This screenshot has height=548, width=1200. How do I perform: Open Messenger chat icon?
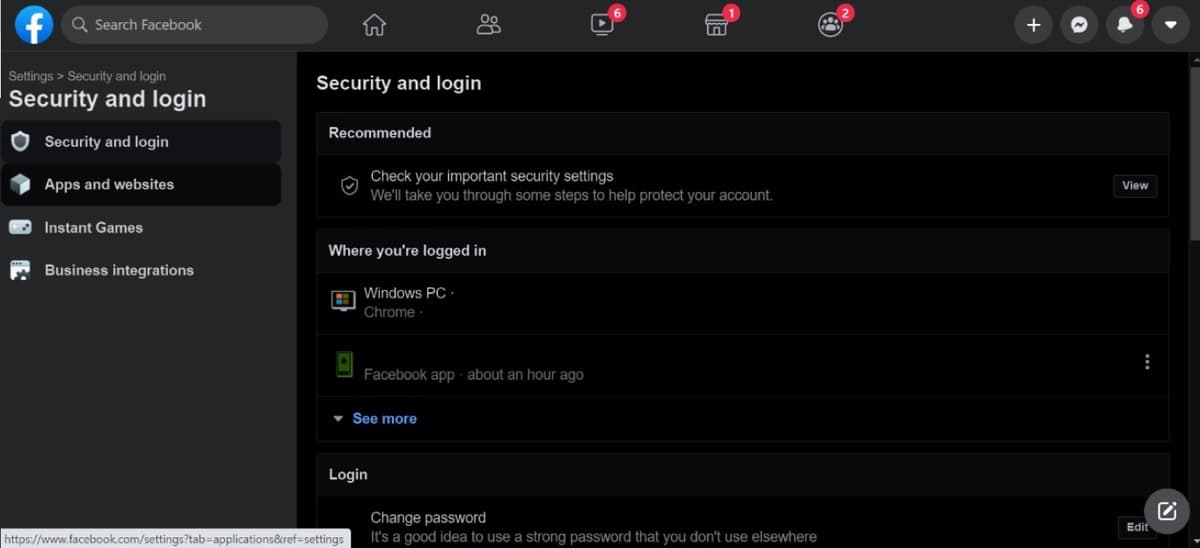[1079, 25]
